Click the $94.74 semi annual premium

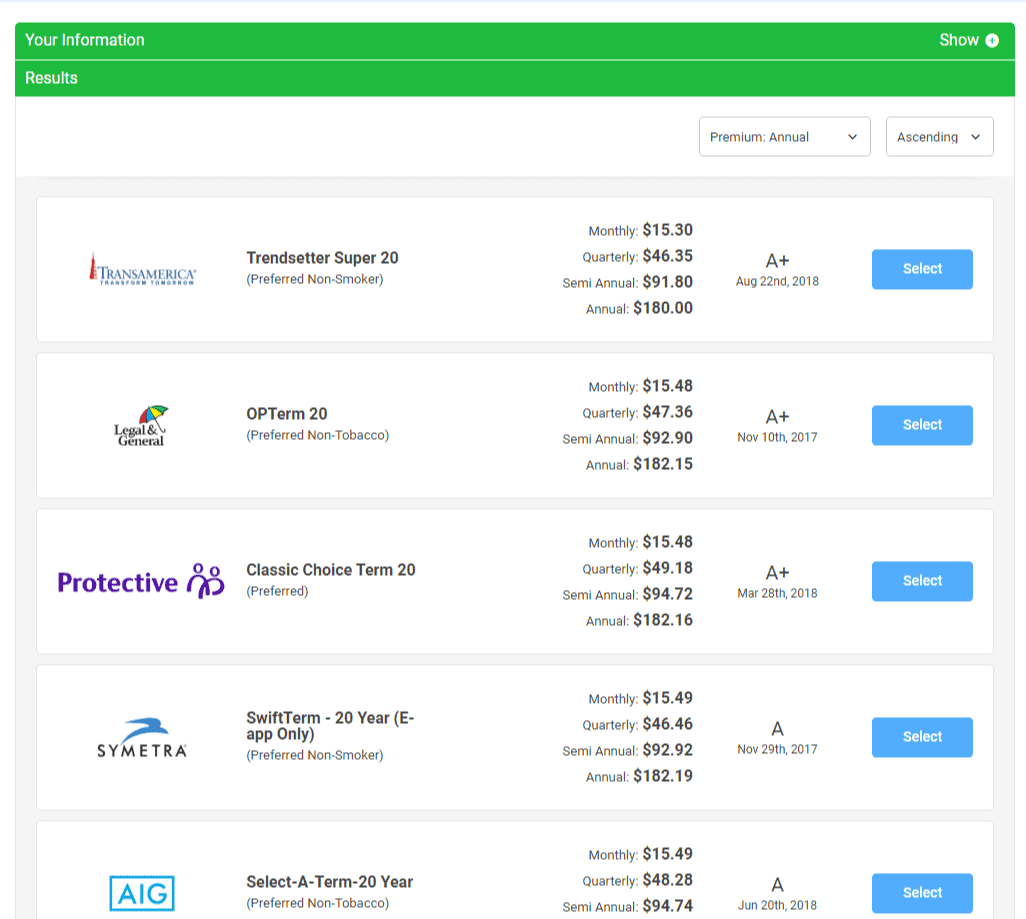pyautogui.click(x=667, y=906)
